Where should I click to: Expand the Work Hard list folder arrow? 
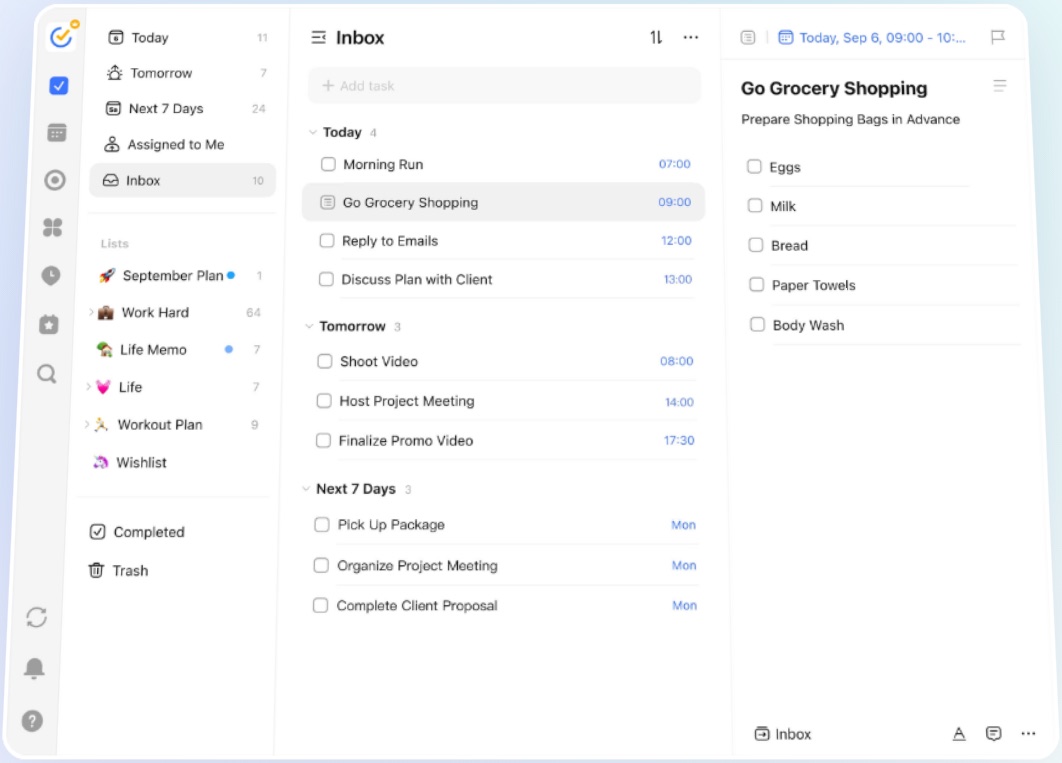(x=91, y=312)
